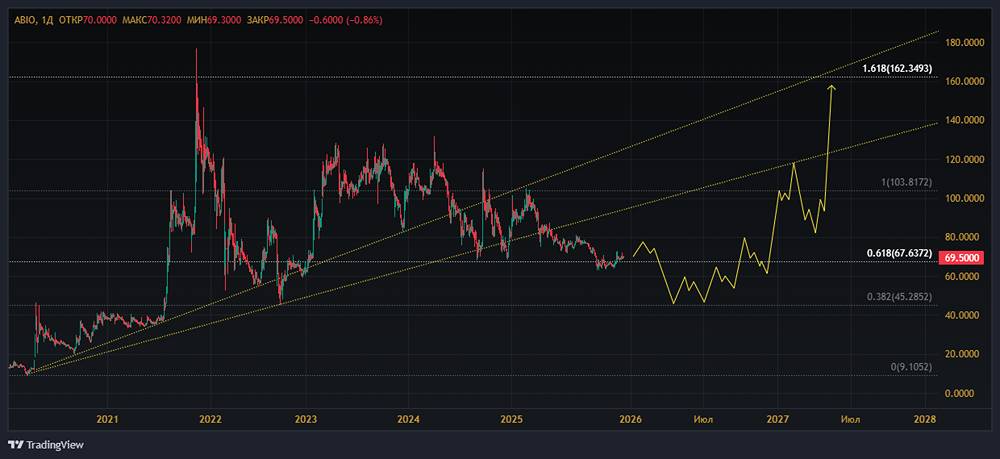Click the 180.0000 price axis label
The image size is (1000, 459).
(964, 43)
